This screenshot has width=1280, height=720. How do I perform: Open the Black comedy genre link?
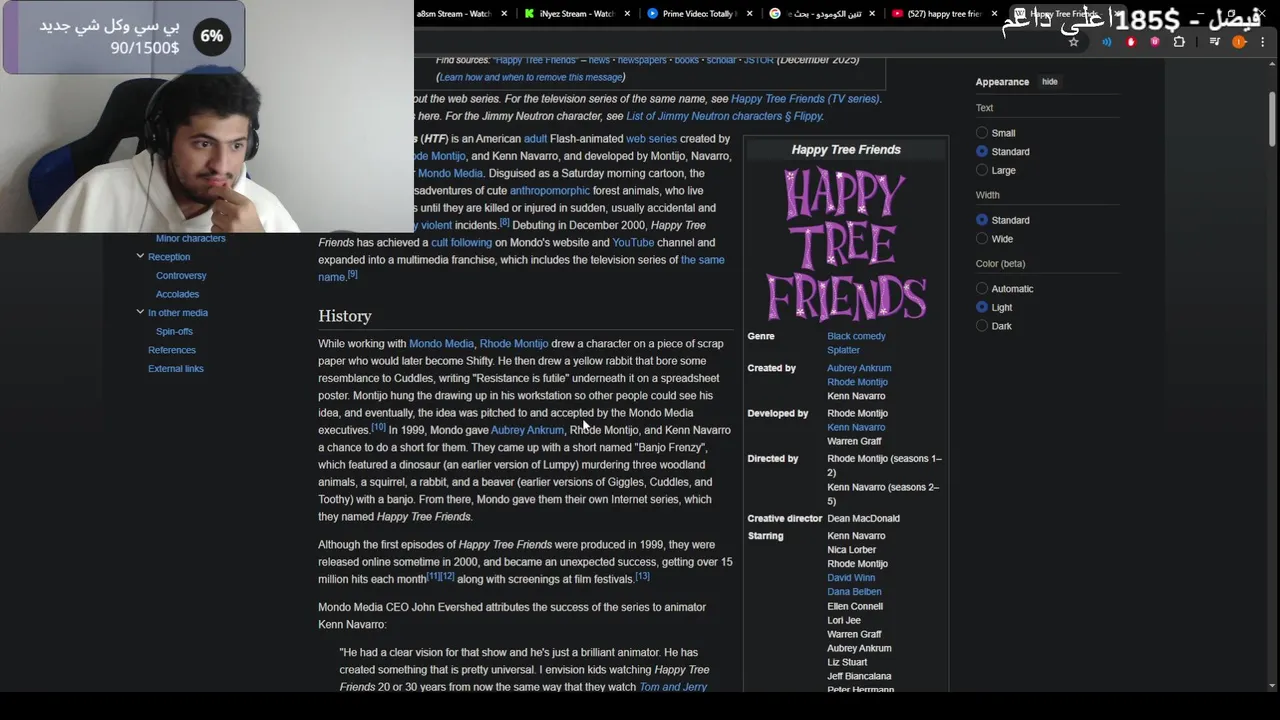856,336
